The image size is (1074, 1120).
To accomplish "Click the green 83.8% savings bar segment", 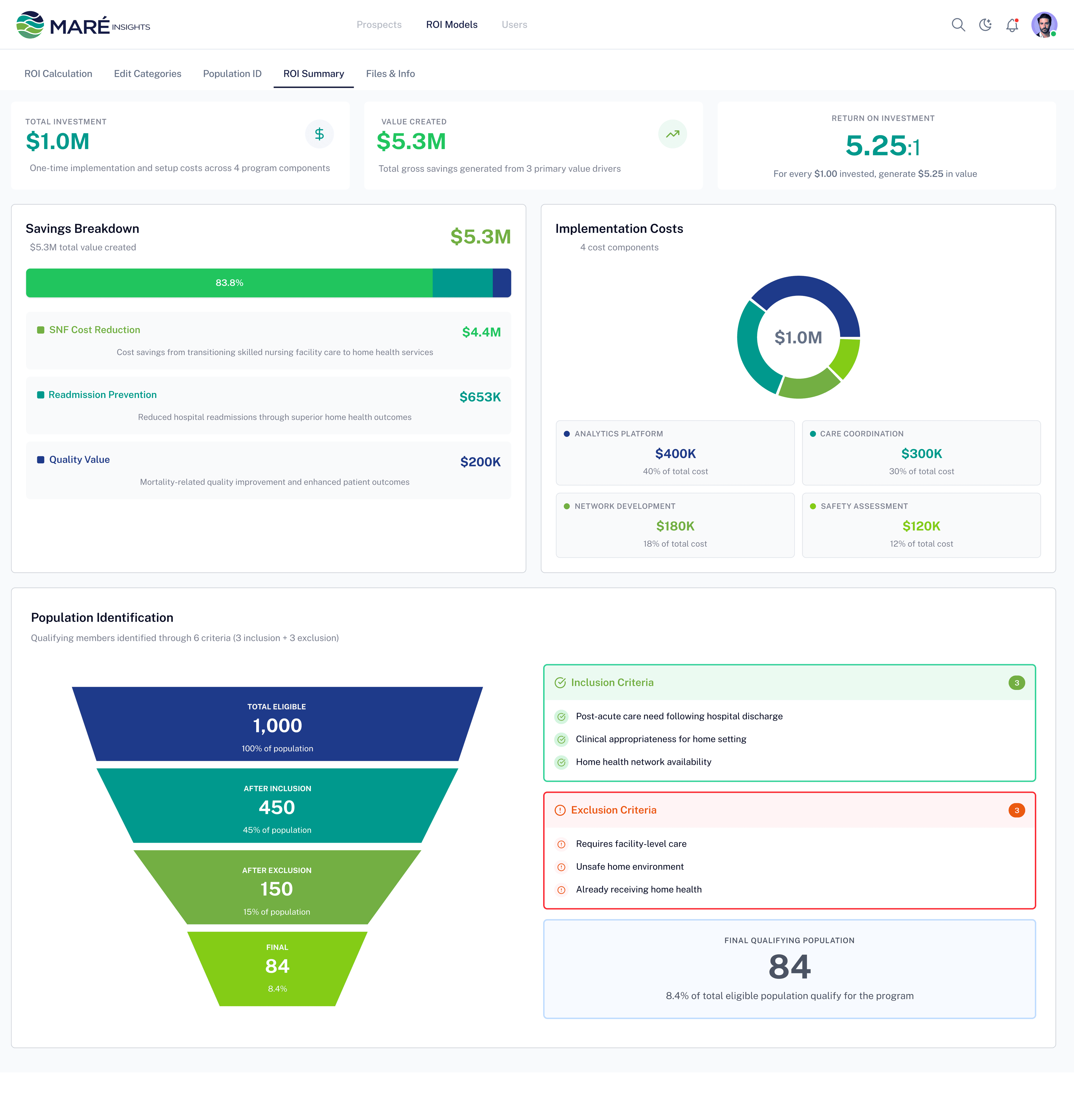I will coord(229,283).
